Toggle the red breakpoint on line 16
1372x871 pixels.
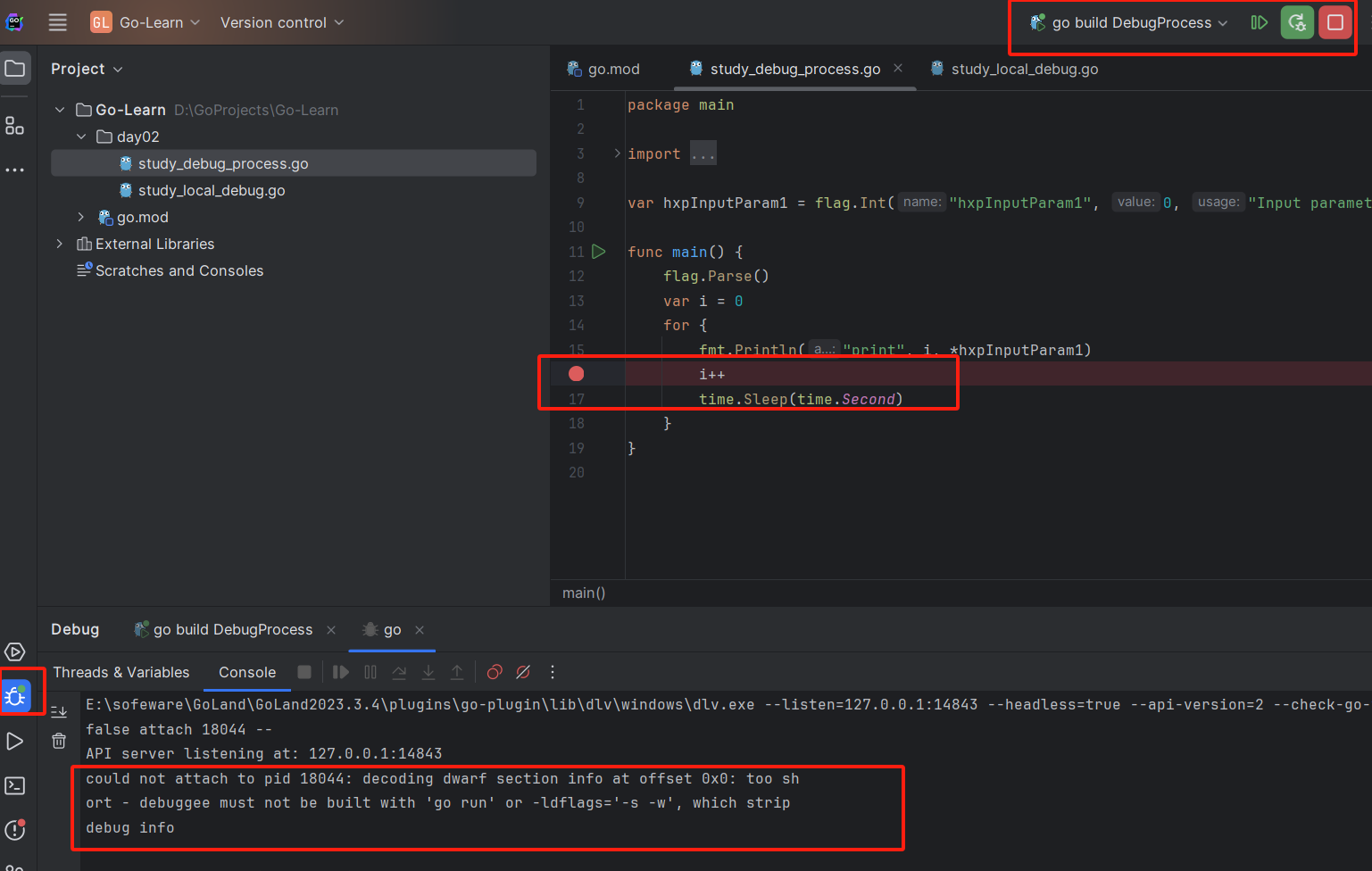click(x=576, y=373)
